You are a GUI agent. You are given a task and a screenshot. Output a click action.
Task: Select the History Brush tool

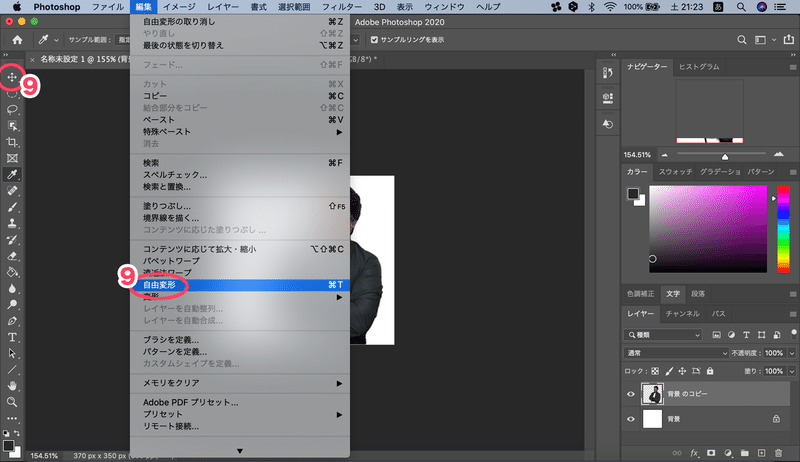click(x=12, y=240)
